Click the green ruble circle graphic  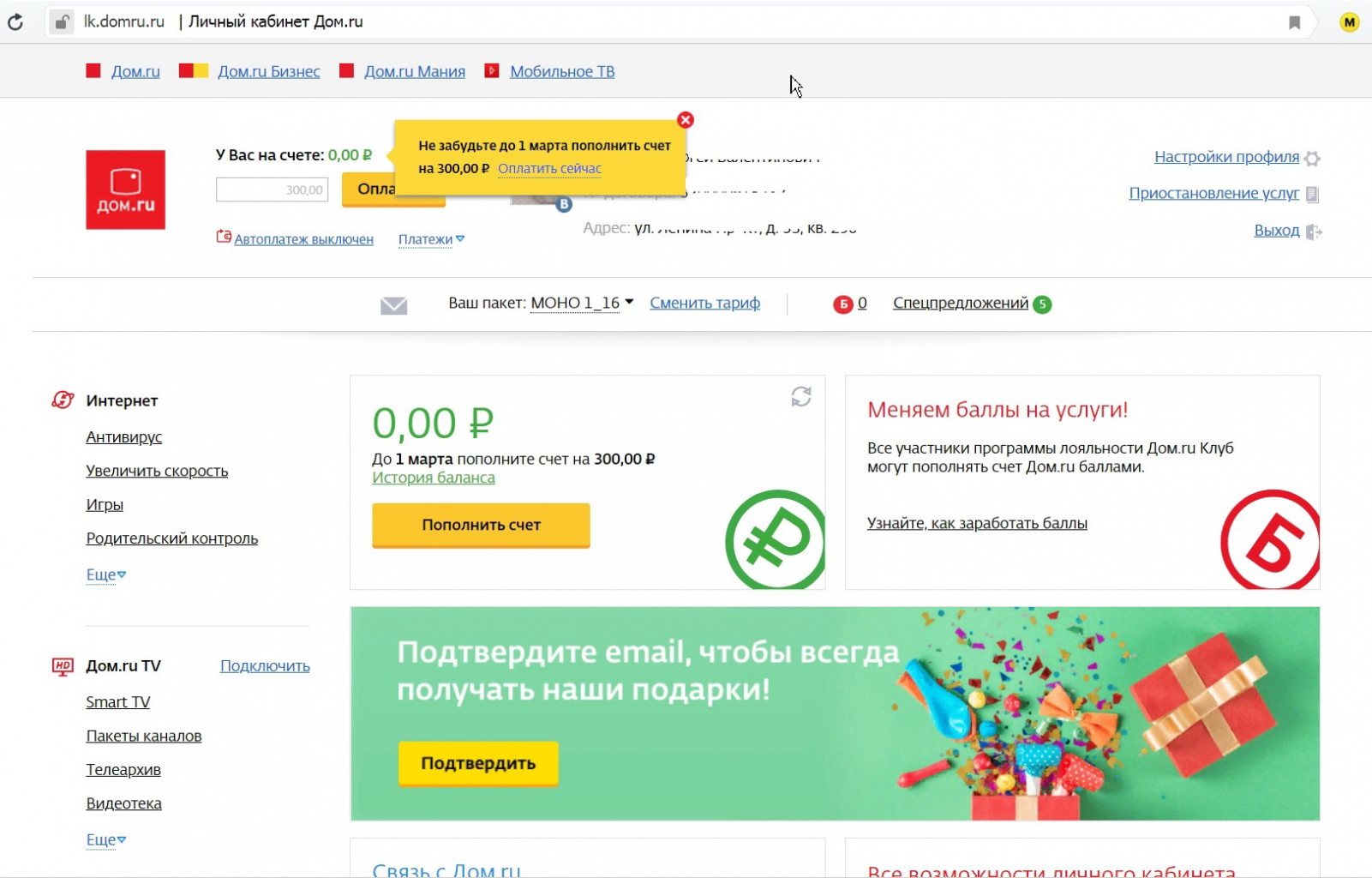[x=775, y=539]
